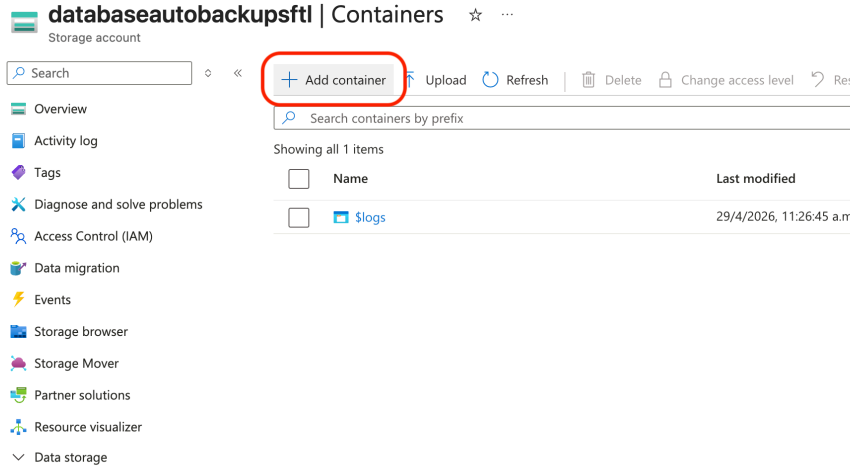Favorite this page with the star icon

click(x=475, y=16)
